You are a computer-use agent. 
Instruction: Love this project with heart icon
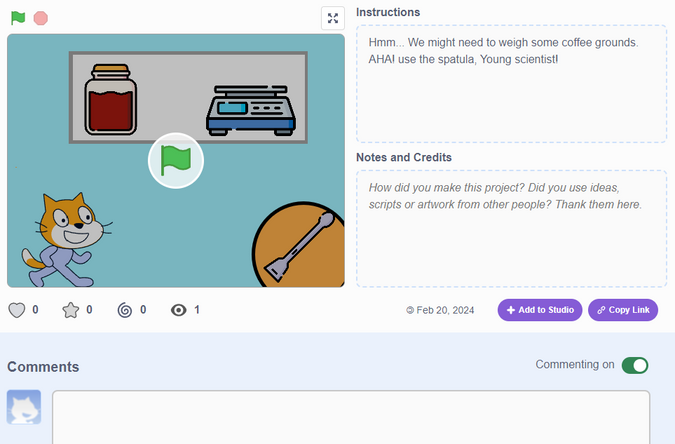click(17, 310)
